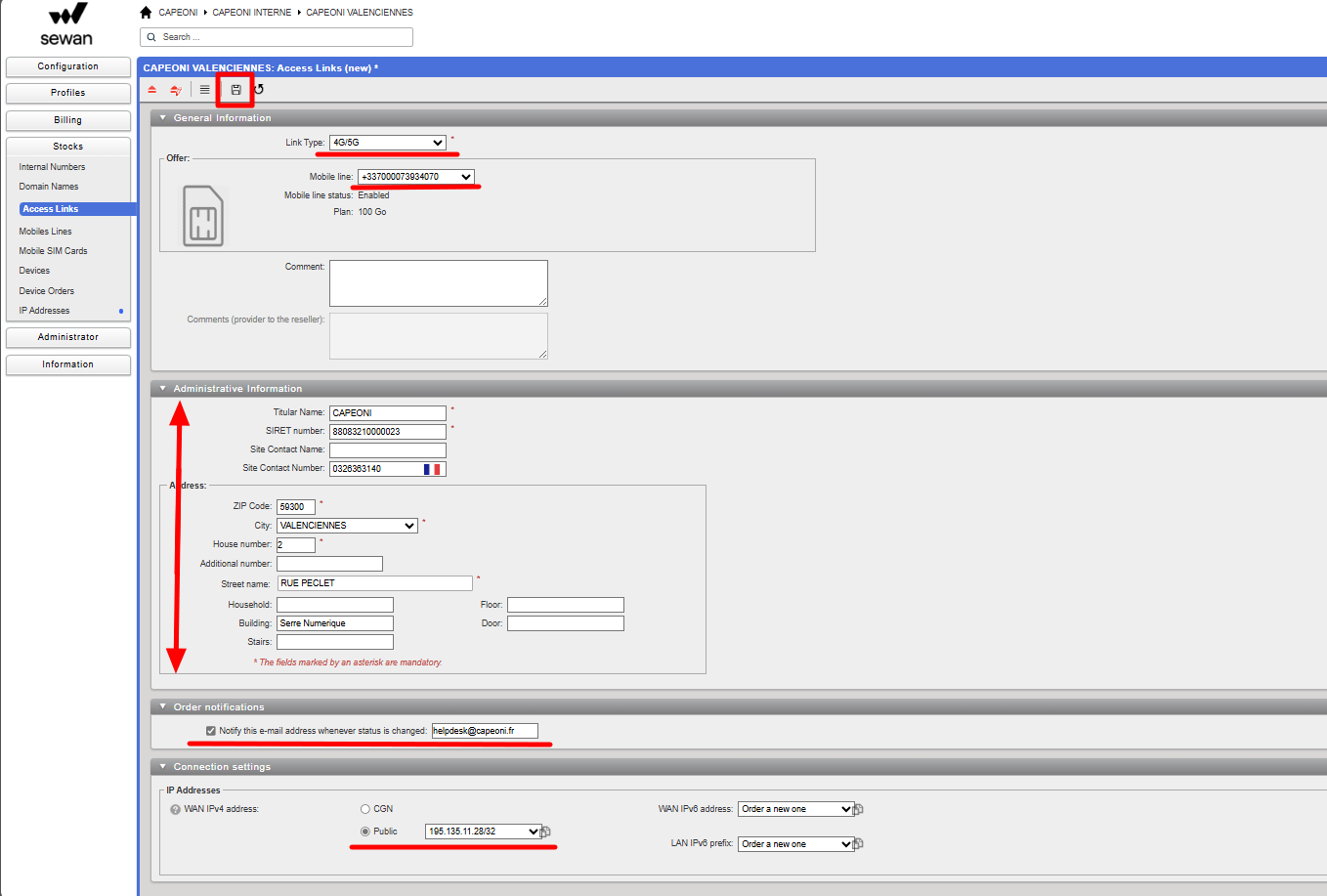Click copy icon next to Public IPv4 dropdown
This screenshot has width=1327, height=896.
tap(546, 832)
